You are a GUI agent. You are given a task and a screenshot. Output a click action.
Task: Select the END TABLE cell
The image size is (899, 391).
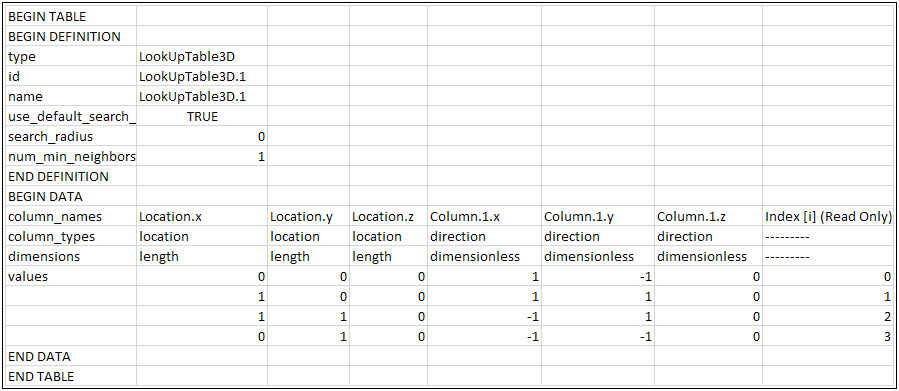pyautogui.click(x=71, y=376)
